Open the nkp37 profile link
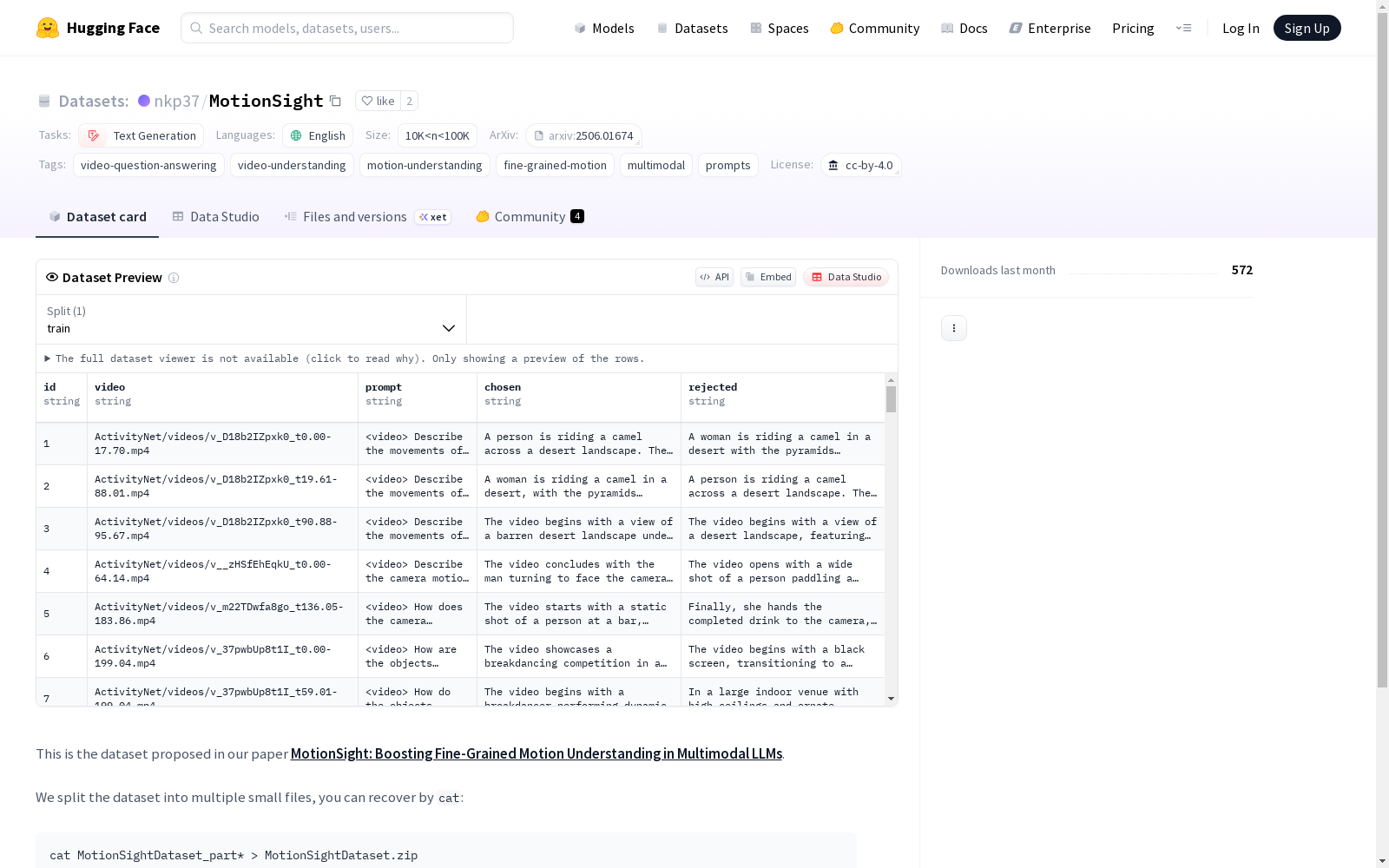This screenshot has height=868, width=1389. (176, 101)
